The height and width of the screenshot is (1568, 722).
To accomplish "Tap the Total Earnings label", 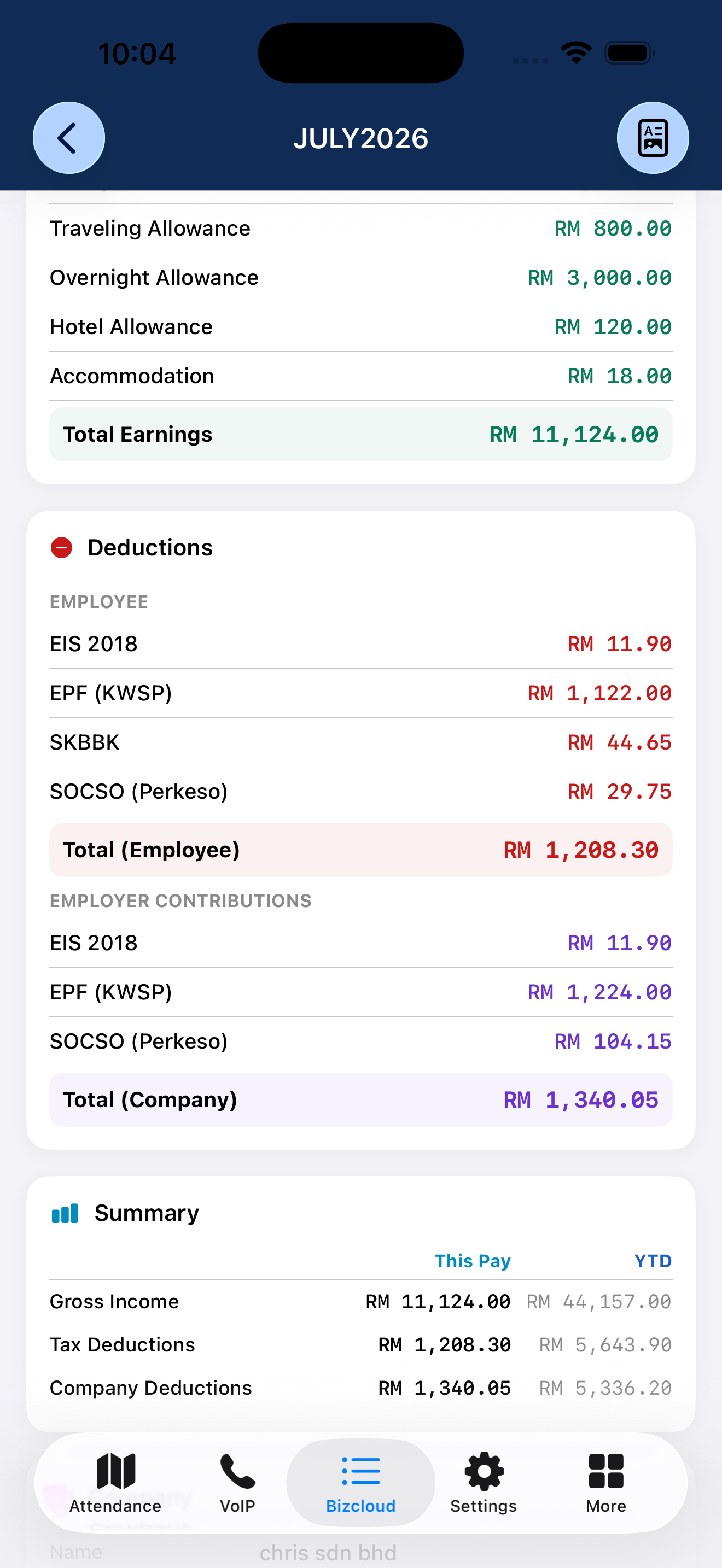I will [138, 435].
